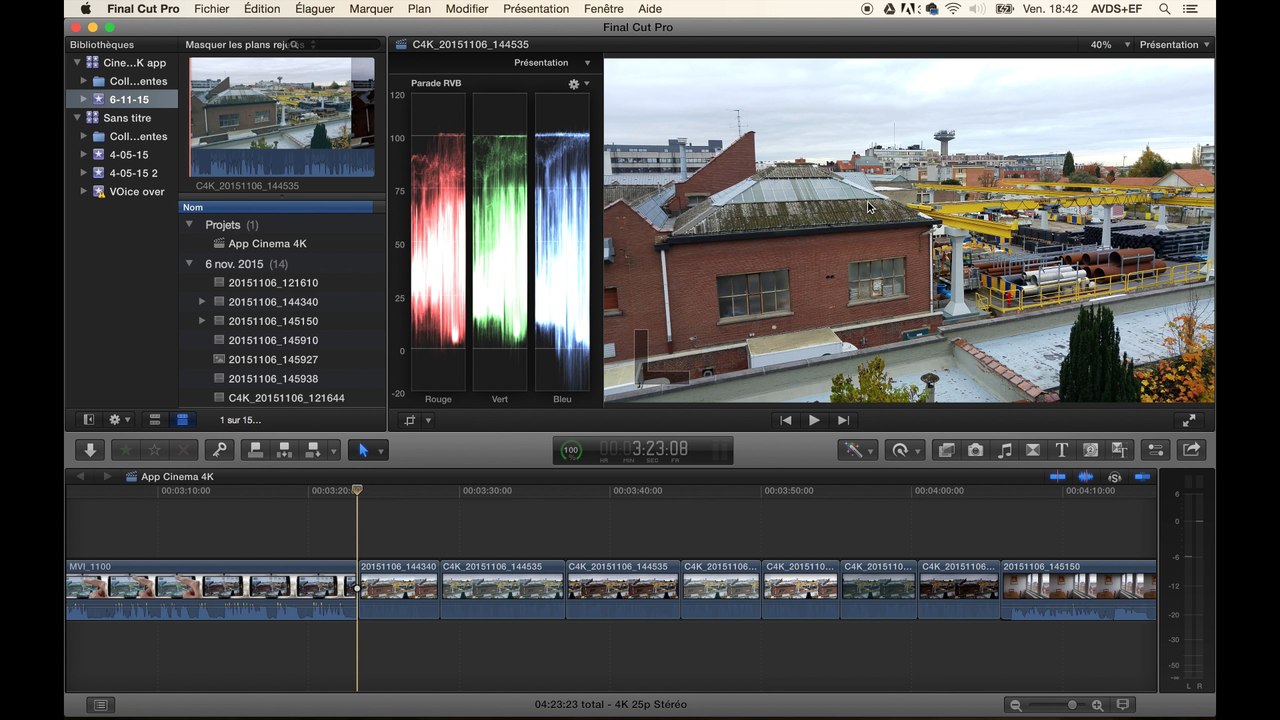Toggle solo for selected clips

click(x=1114, y=477)
